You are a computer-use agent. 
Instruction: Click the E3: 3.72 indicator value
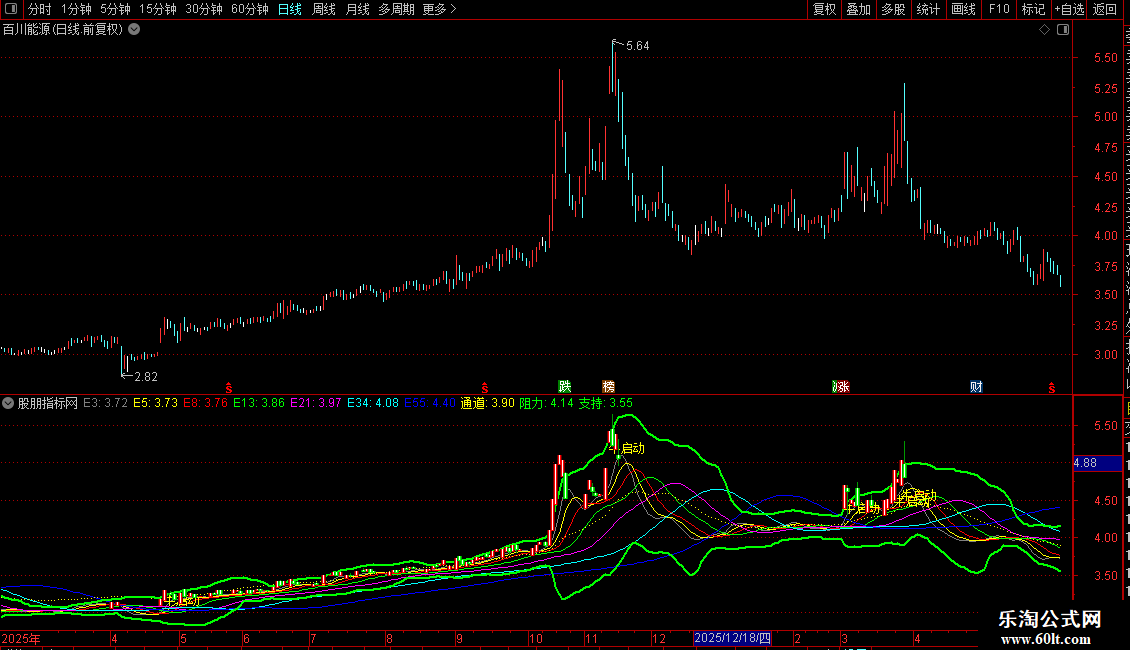[105, 403]
